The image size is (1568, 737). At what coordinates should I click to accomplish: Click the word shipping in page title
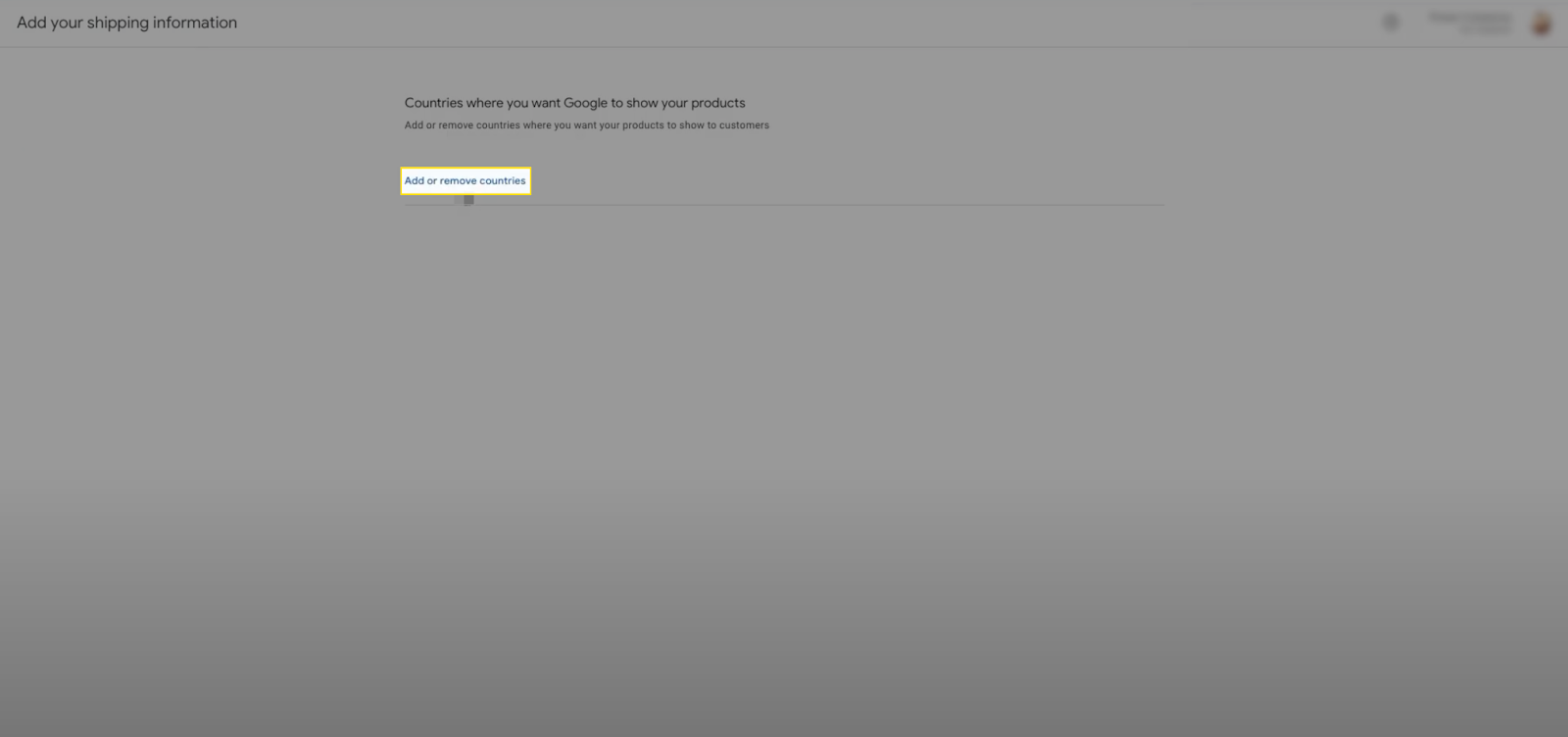coord(118,23)
